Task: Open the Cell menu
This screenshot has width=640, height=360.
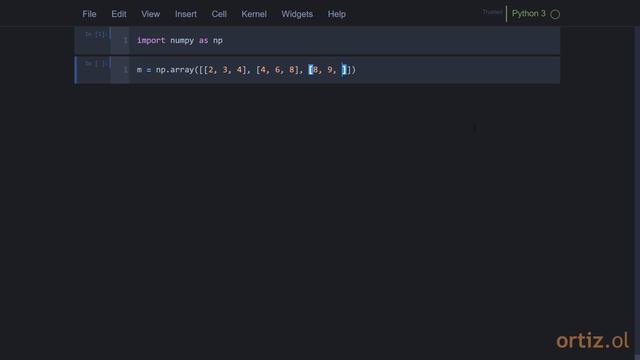Action: click(219, 14)
